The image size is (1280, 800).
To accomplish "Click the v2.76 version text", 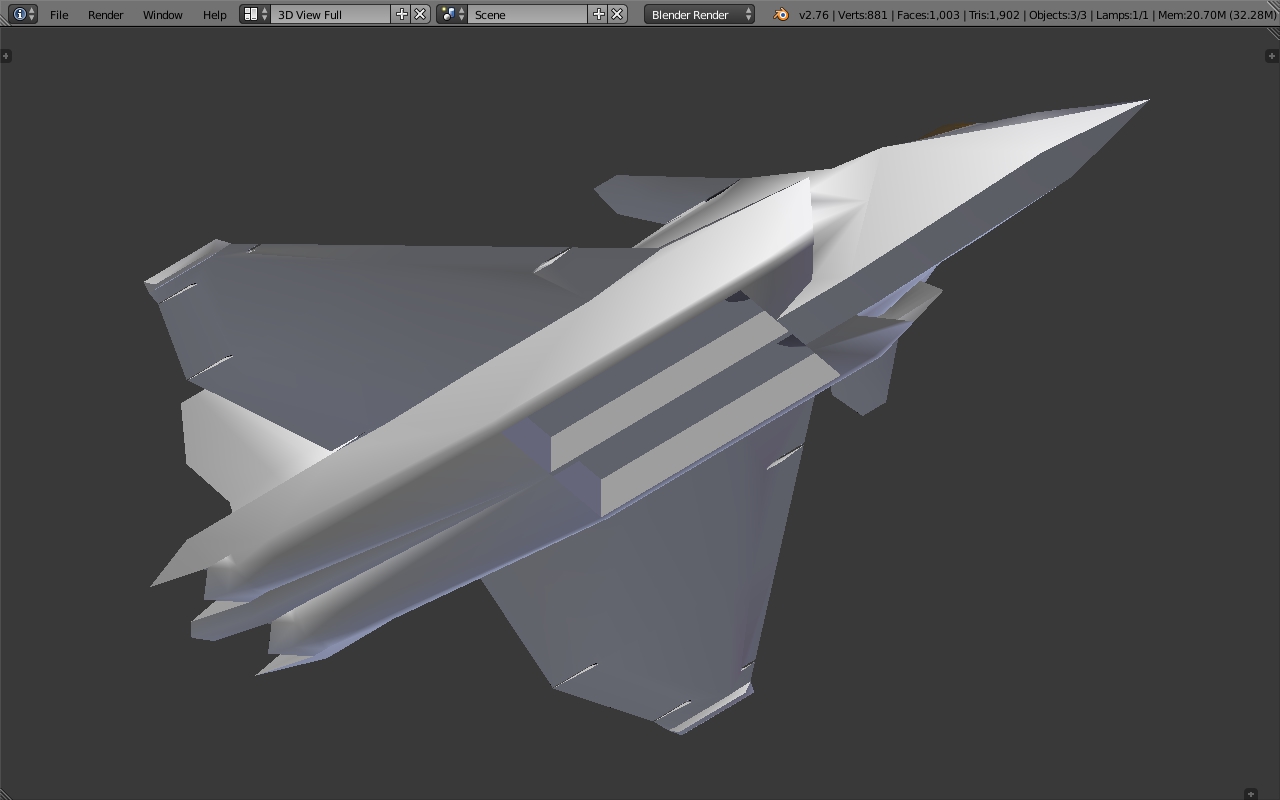I will pos(813,15).
